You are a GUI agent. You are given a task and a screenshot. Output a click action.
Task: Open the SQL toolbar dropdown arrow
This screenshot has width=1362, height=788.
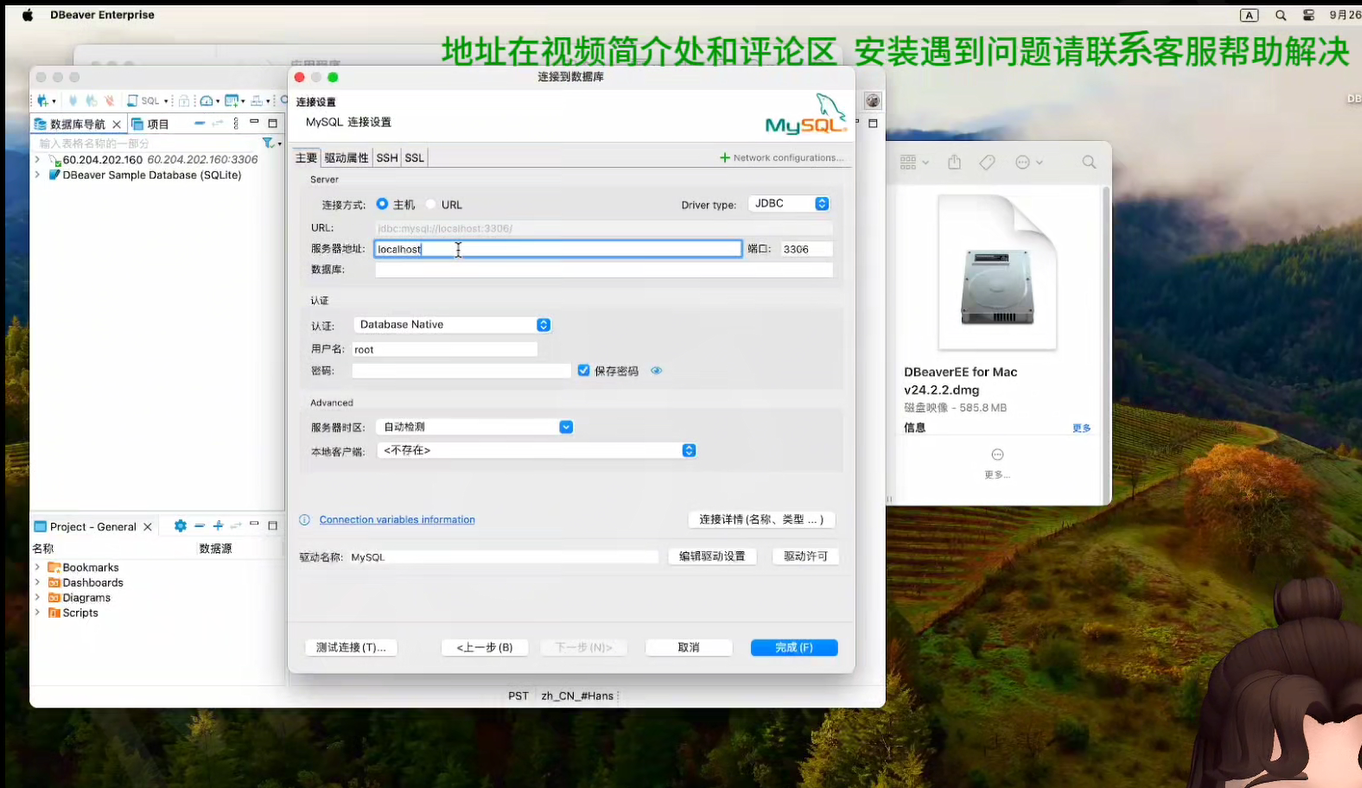point(166,101)
